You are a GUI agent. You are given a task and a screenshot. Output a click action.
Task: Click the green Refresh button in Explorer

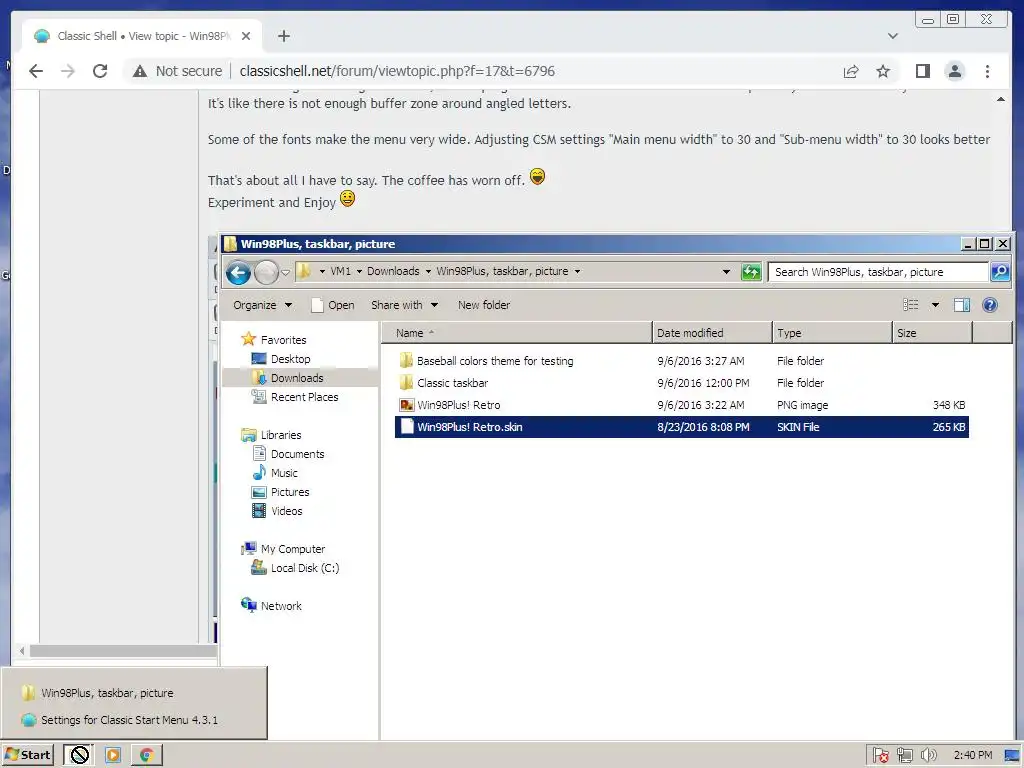coord(751,272)
